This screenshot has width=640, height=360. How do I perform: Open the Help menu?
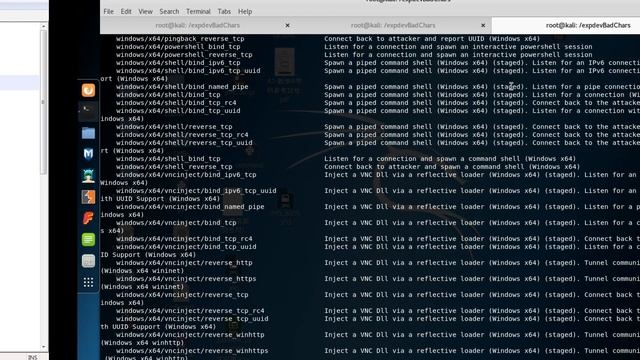(x=245, y=11)
